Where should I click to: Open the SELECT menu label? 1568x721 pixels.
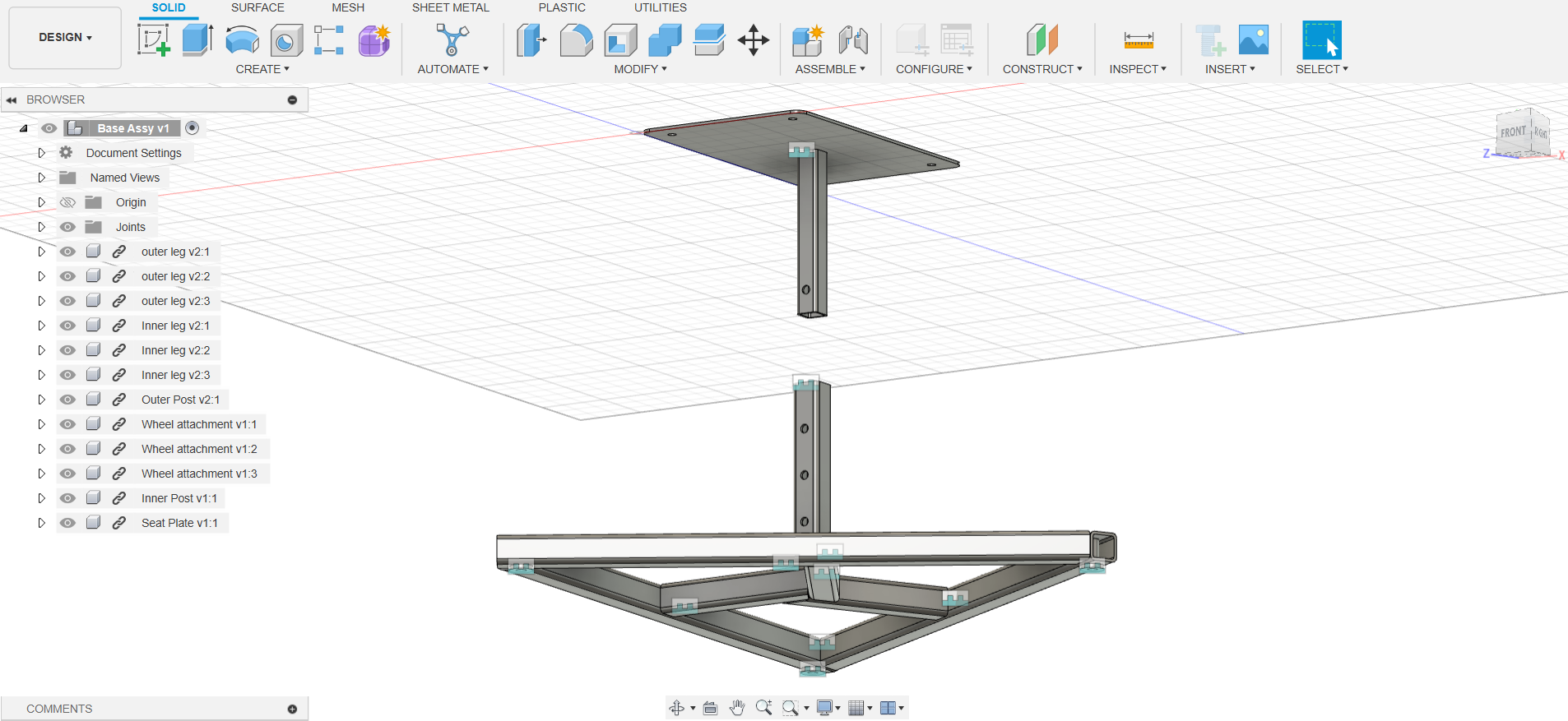tap(1322, 69)
